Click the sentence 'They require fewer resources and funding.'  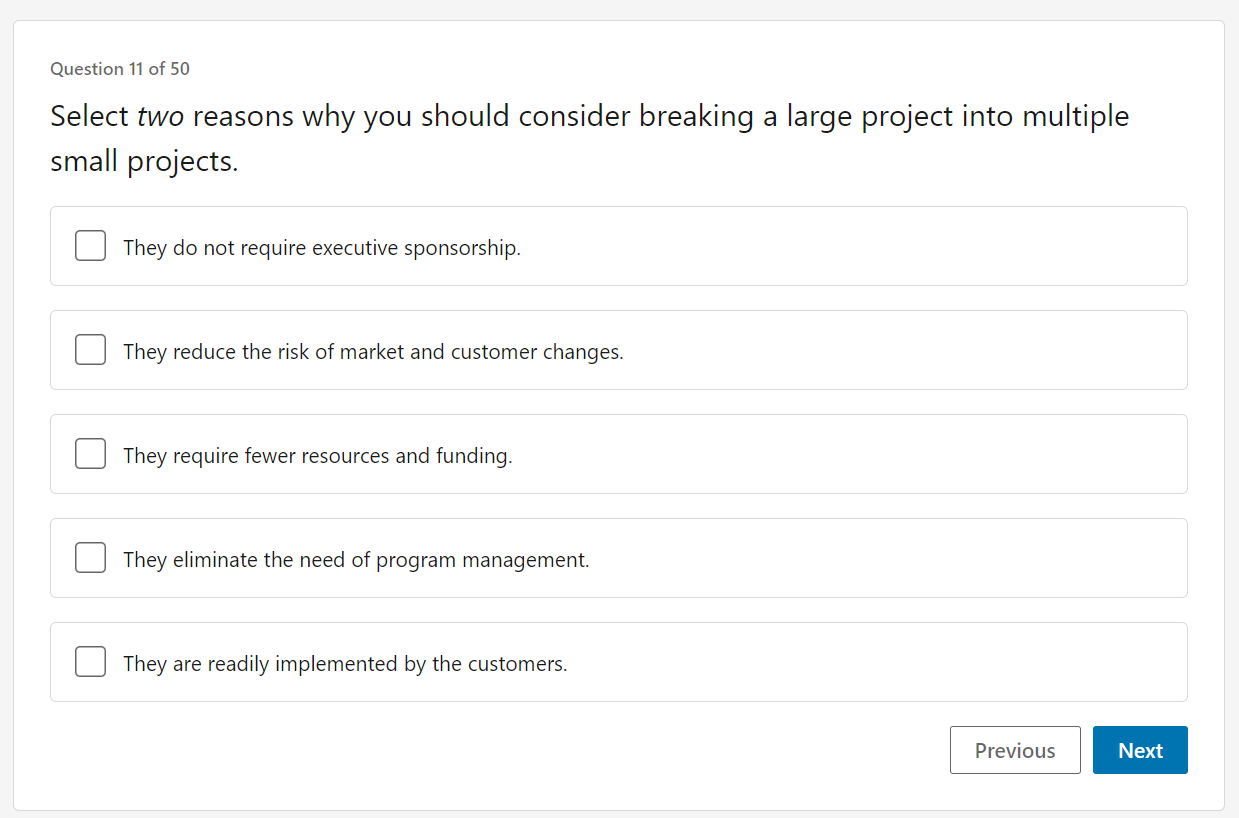[317, 456]
